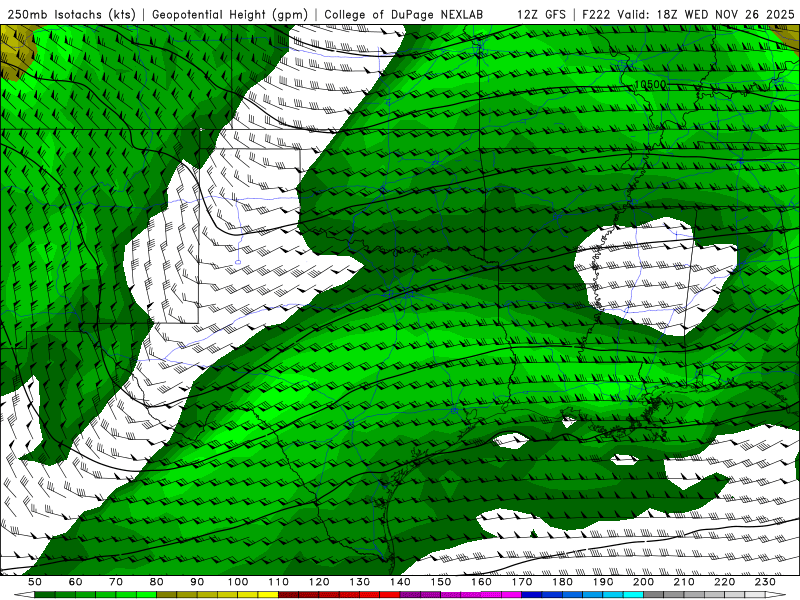Click the "70" color bar label

tap(116, 582)
